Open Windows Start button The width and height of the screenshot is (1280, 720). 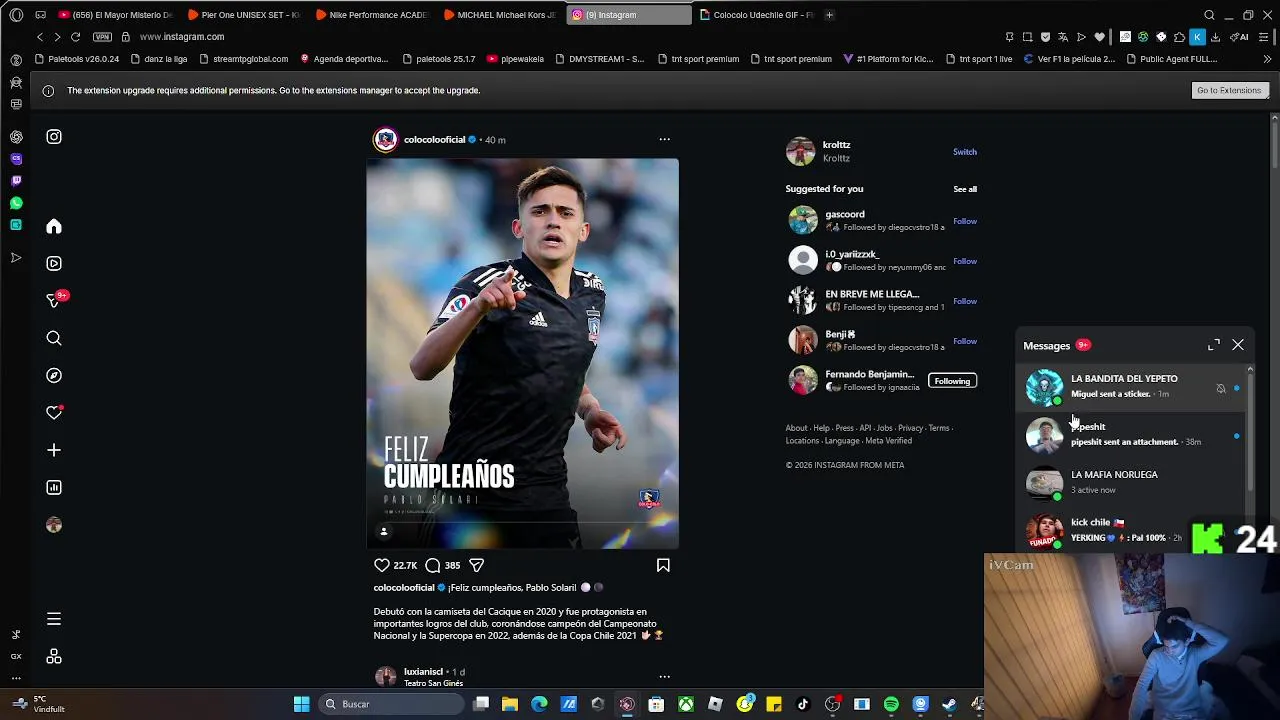[x=301, y=704]
